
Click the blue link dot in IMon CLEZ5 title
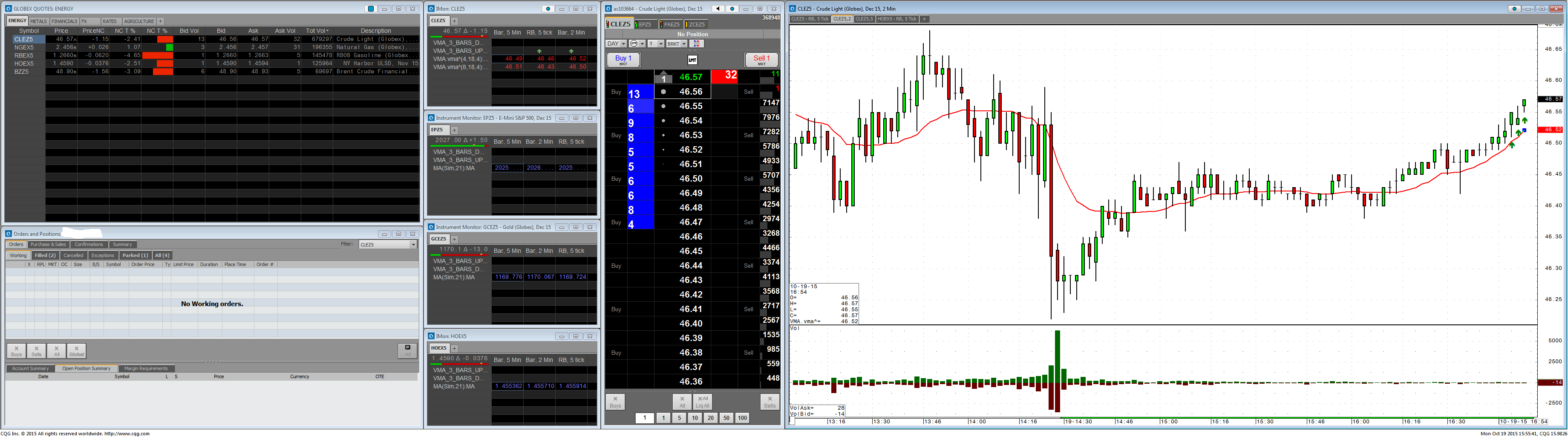[x=548, y=9]
